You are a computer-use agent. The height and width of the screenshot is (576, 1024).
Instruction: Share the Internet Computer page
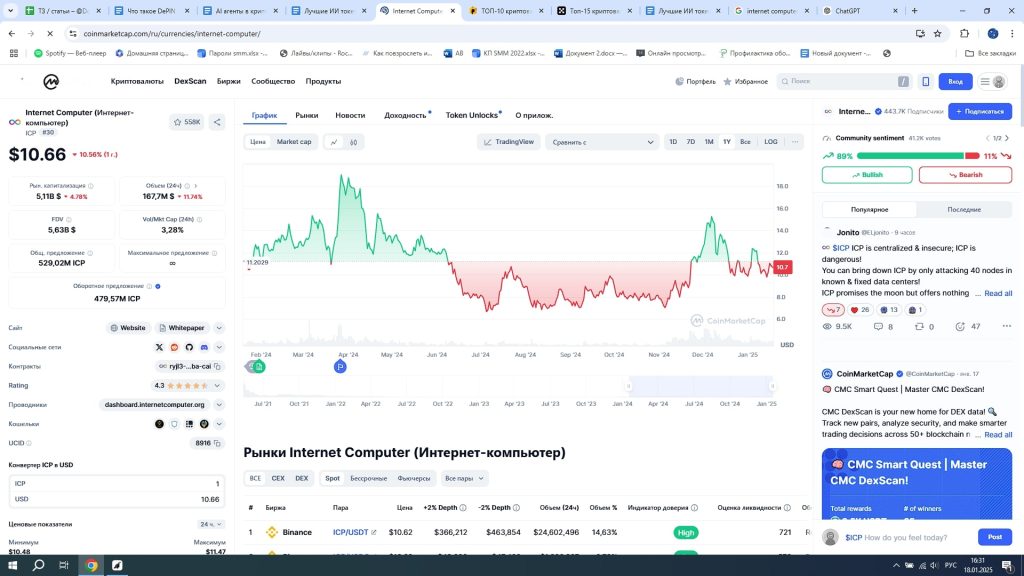(x=217, y=122)
